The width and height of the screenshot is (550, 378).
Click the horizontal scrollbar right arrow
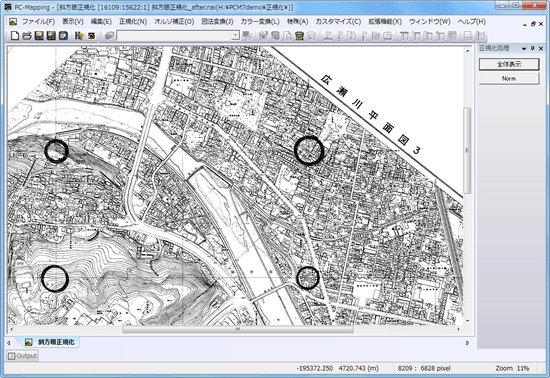click(x=458, y=329)
